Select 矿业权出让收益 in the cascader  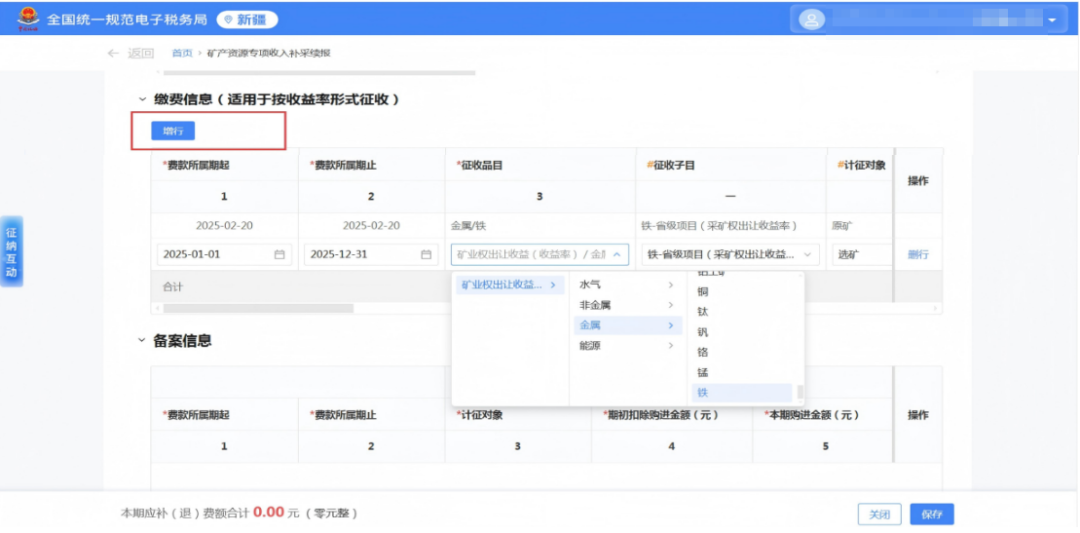tap(510, 284)
